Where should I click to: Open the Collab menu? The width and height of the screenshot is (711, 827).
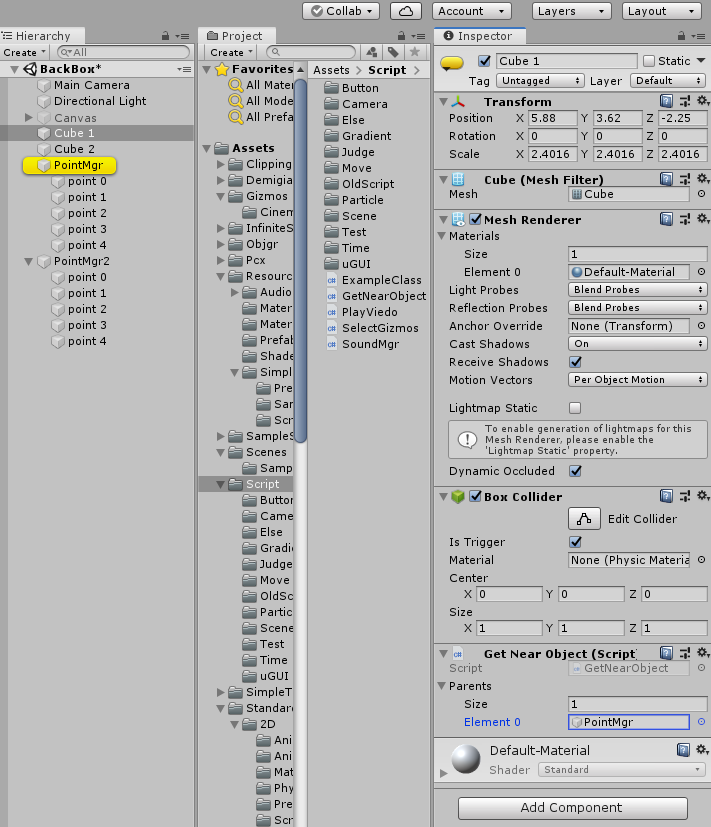coord(341,11)
